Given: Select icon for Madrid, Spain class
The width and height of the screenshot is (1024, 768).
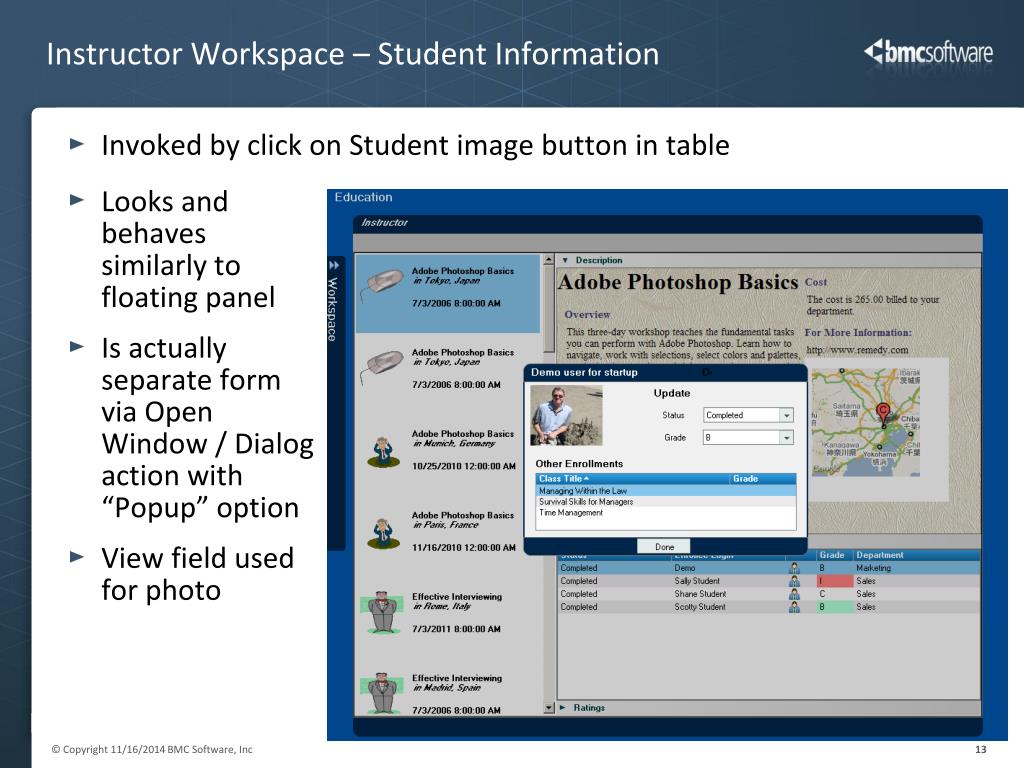Looking at the screenshot, I should tap(383, 692).
